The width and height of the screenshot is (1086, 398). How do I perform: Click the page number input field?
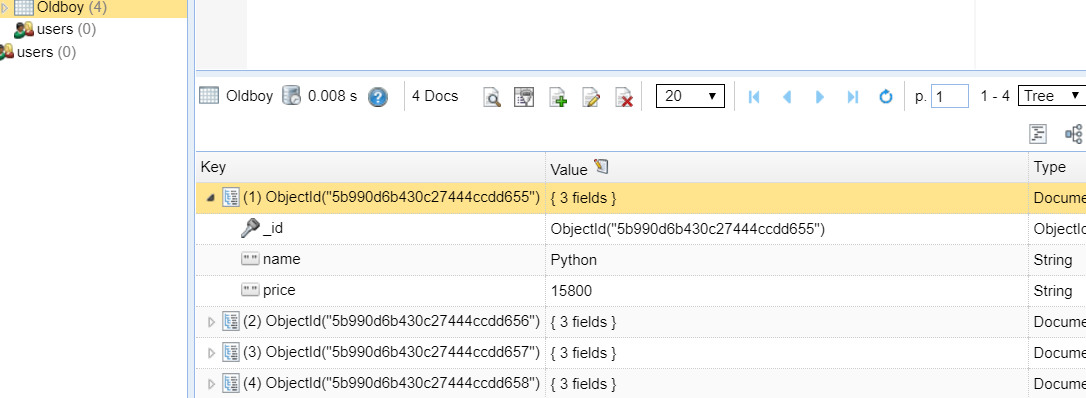point(950,96)
